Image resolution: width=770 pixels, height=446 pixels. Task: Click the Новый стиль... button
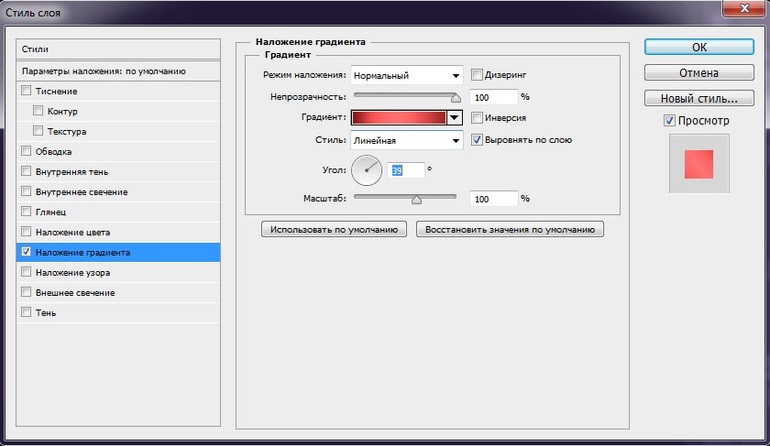point(699,98)
